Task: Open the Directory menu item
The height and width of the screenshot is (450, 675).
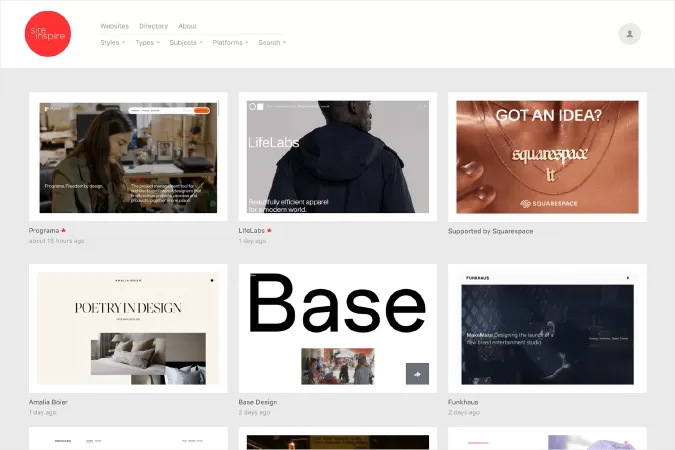Action: point(153,26)
